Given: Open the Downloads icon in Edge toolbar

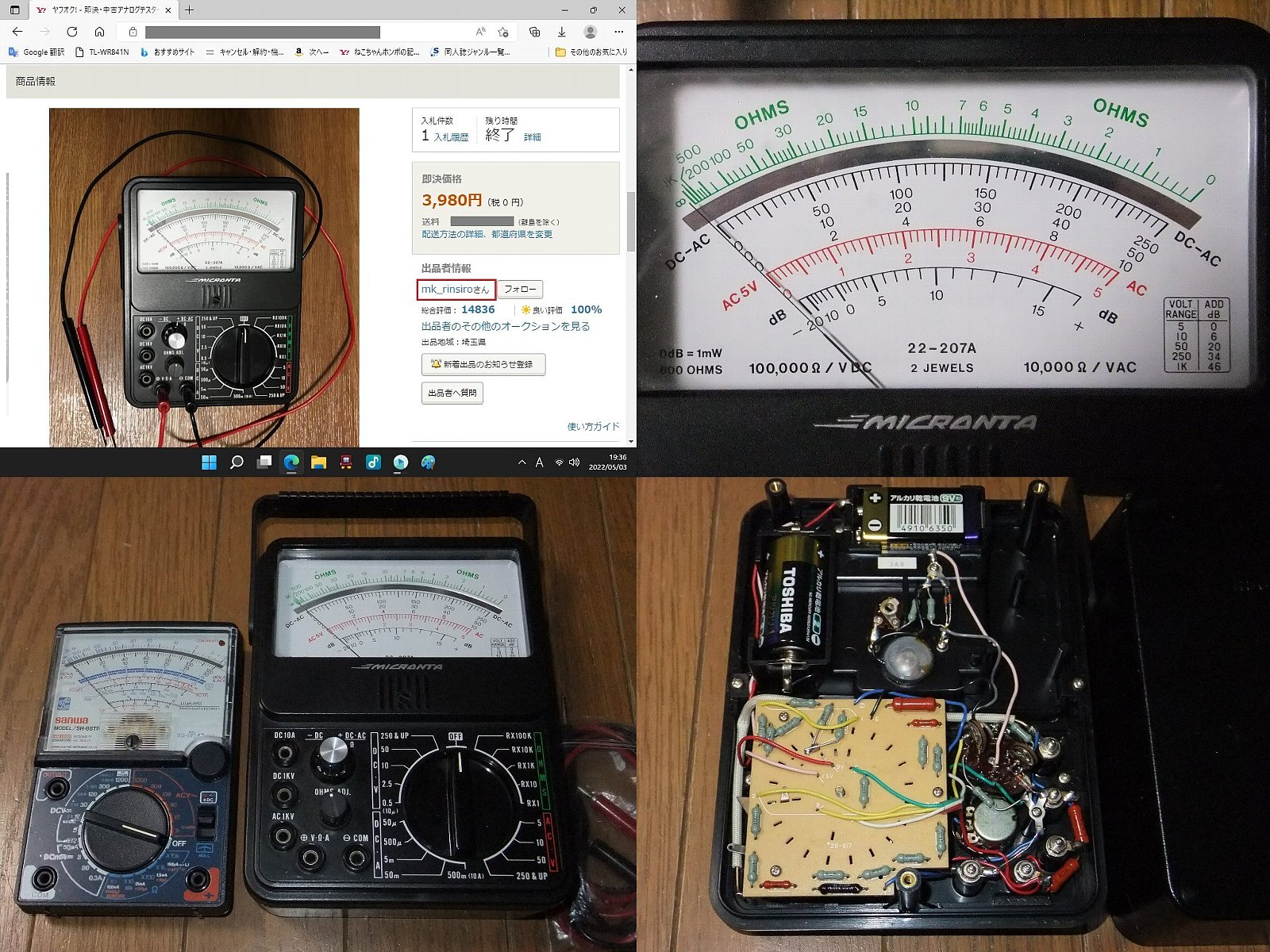Looking at the screenshot, I should pyautogui.click(x=561, y=32).
